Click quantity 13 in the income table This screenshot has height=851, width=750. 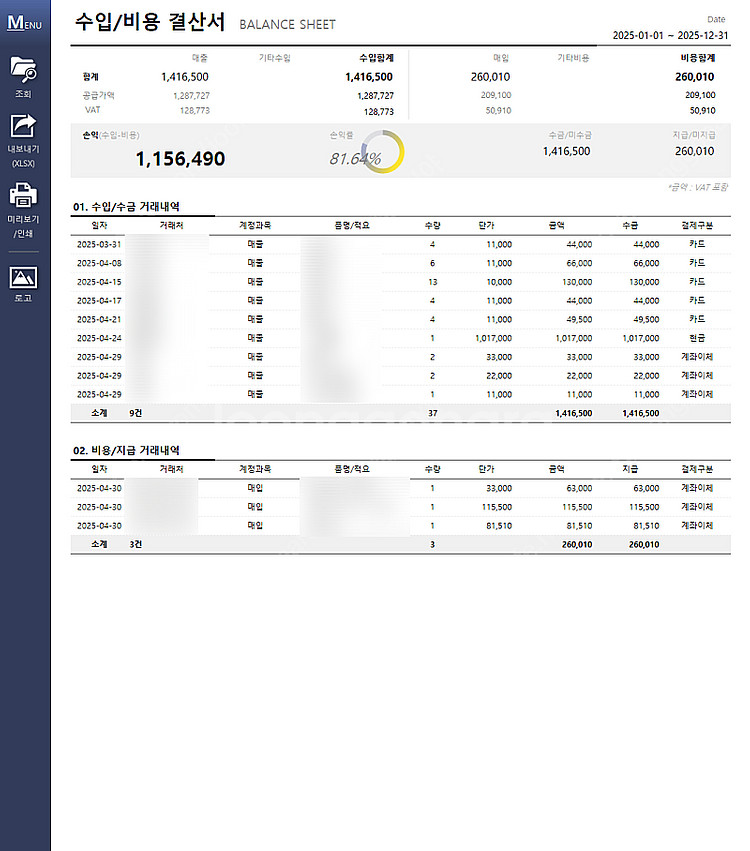[433, 282]
